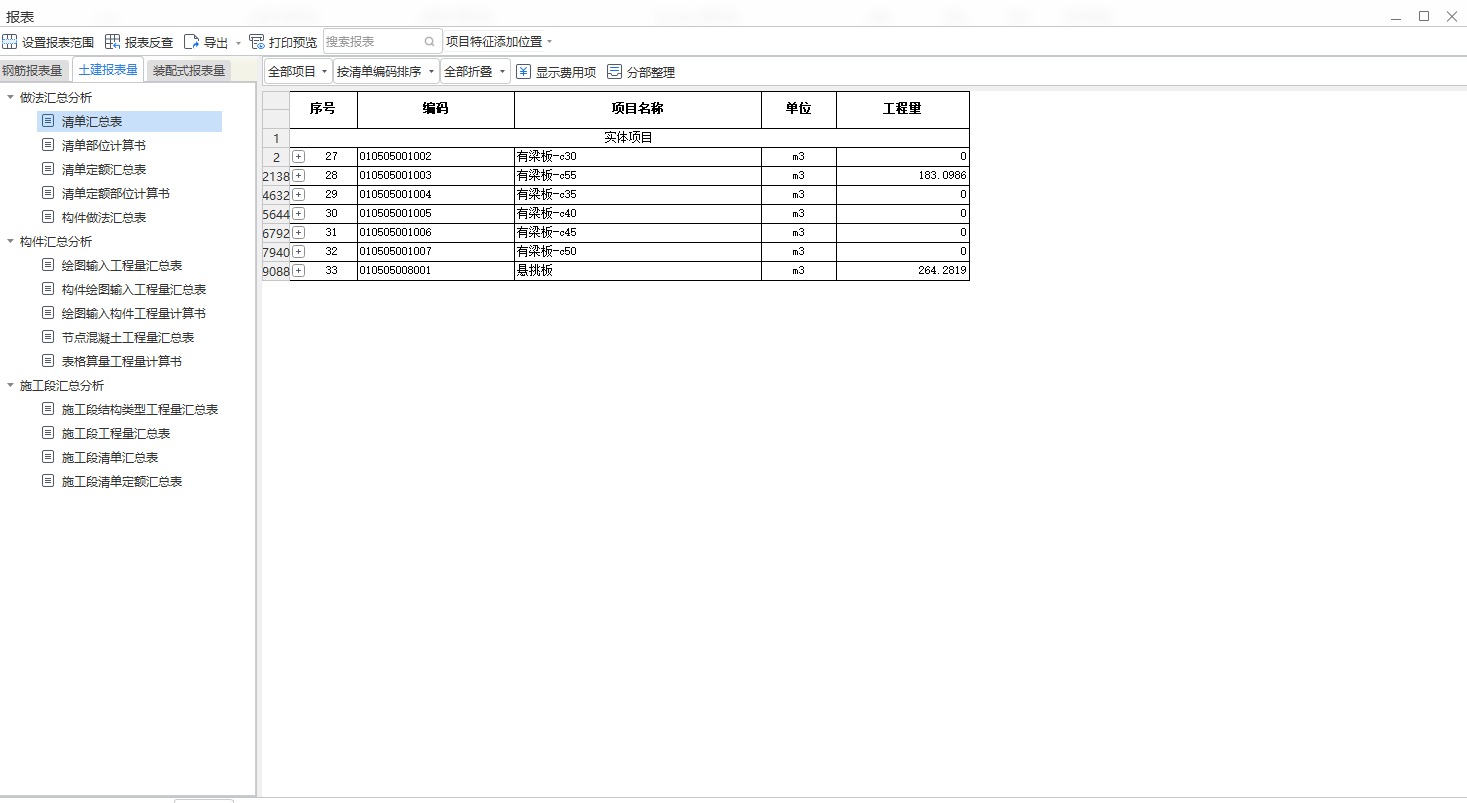Expand row 27 有梁板-c30 plus box
Screen dimensions: 1467x803
click(x=298, y=157)
